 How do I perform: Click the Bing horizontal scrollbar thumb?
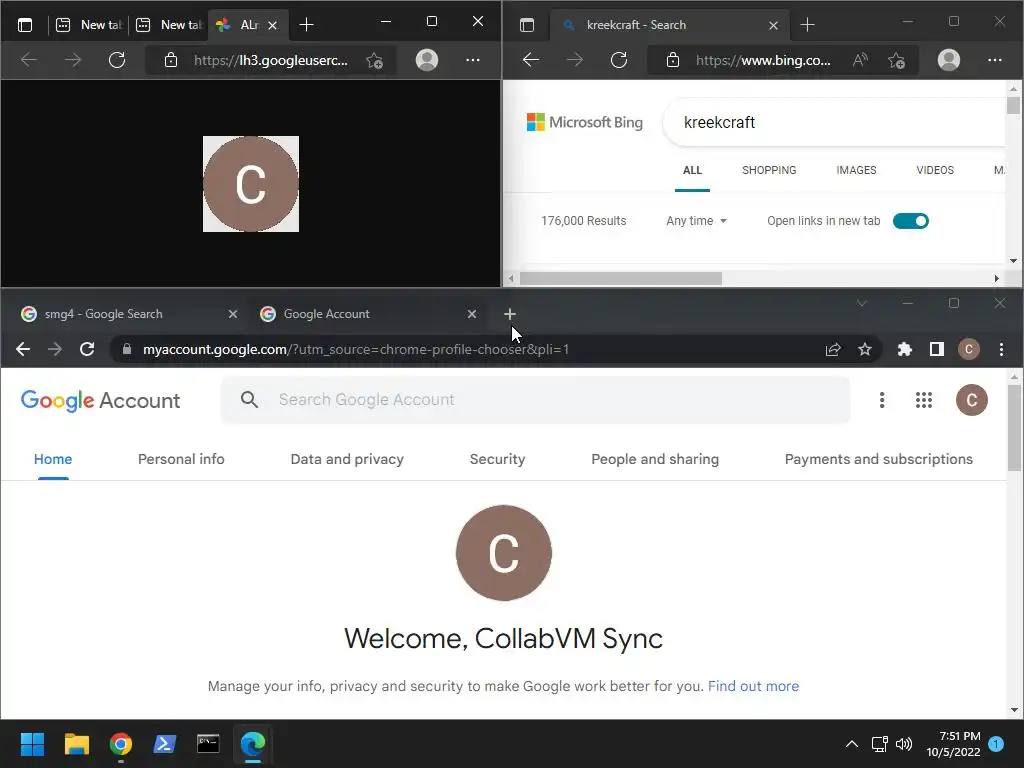(620, 278)
